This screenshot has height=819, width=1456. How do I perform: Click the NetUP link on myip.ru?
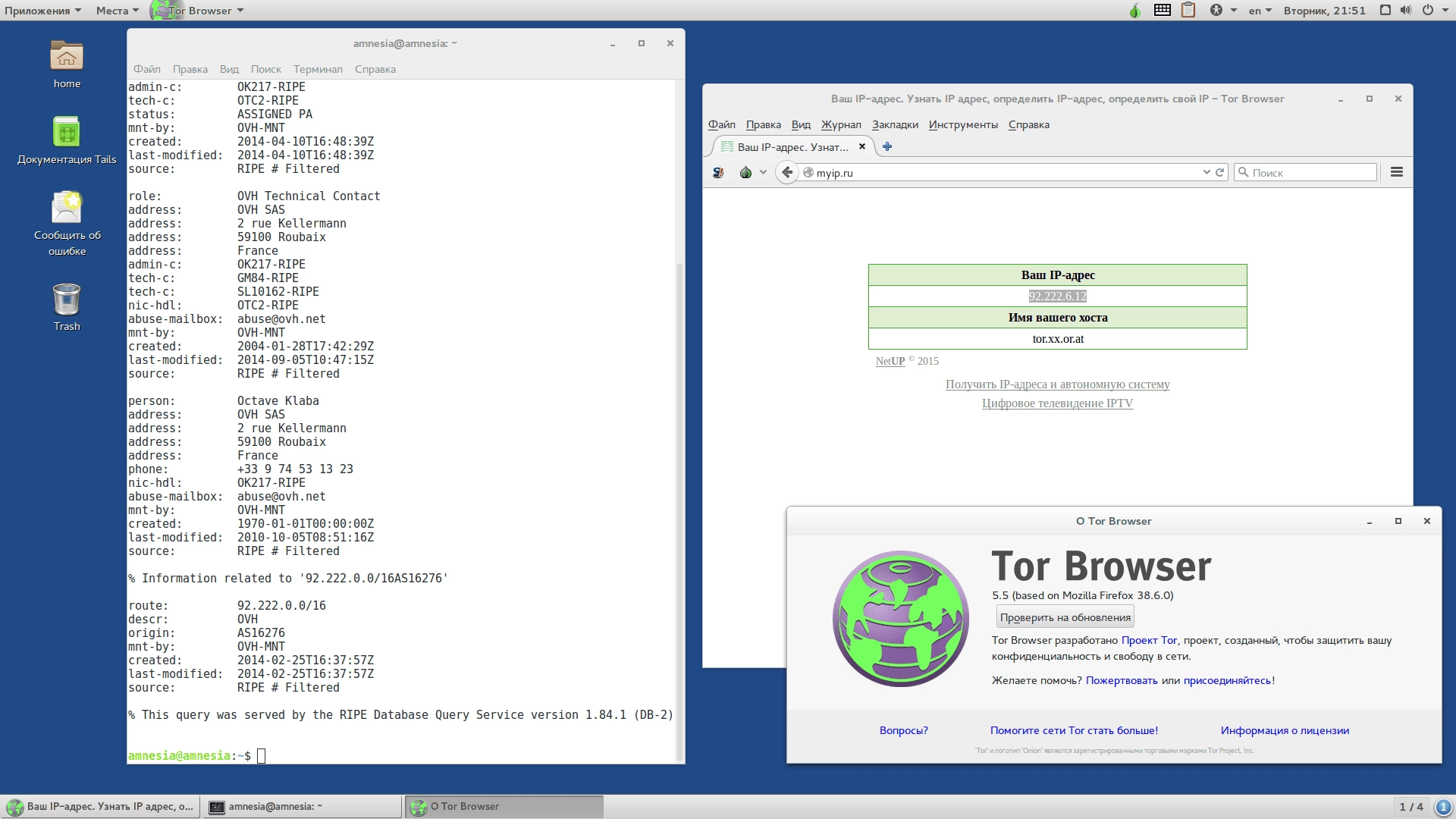890,361
